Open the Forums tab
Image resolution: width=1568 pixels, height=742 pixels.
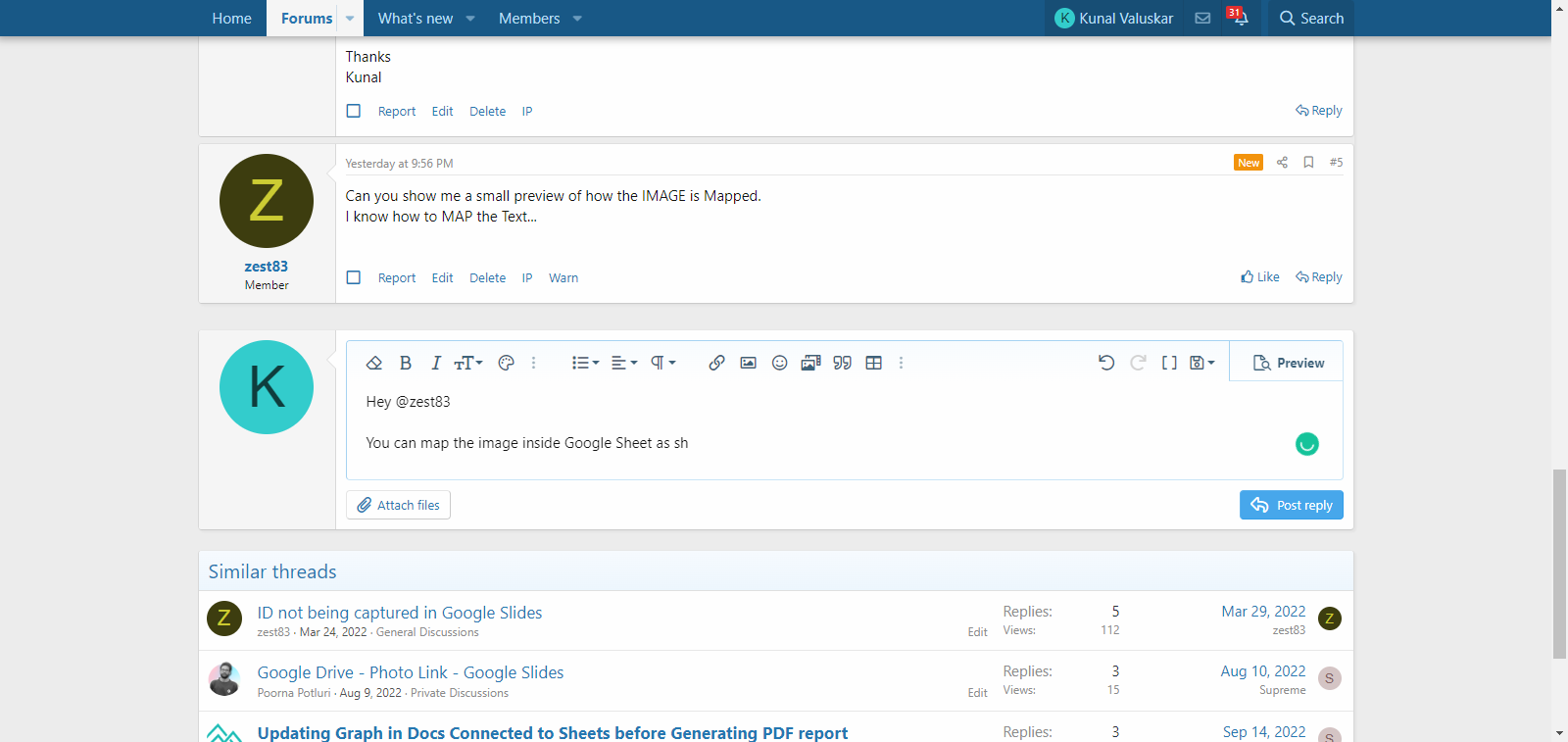[307, 18]
